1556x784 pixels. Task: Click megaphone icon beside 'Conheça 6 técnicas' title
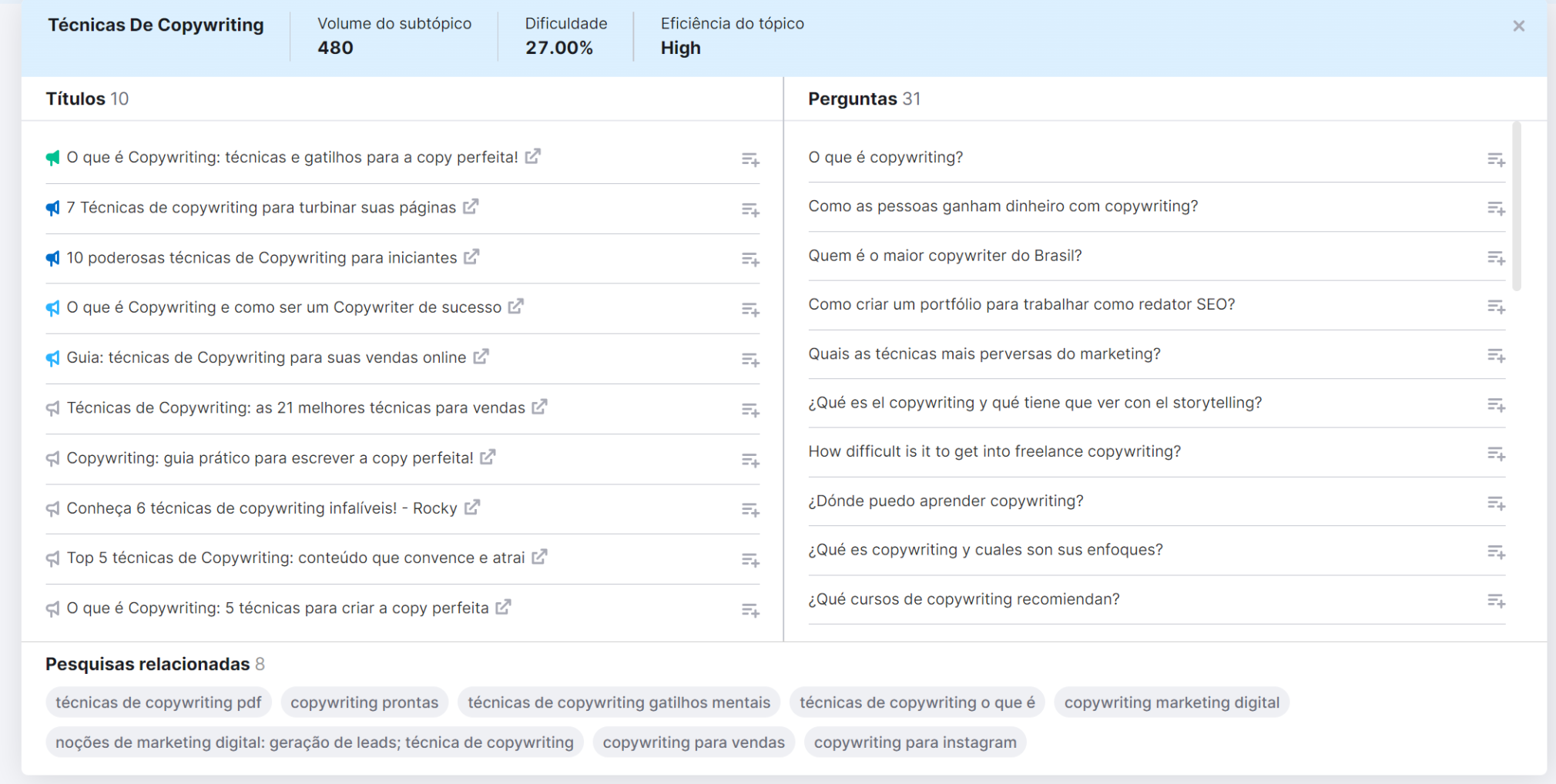[x=52, y=508]
